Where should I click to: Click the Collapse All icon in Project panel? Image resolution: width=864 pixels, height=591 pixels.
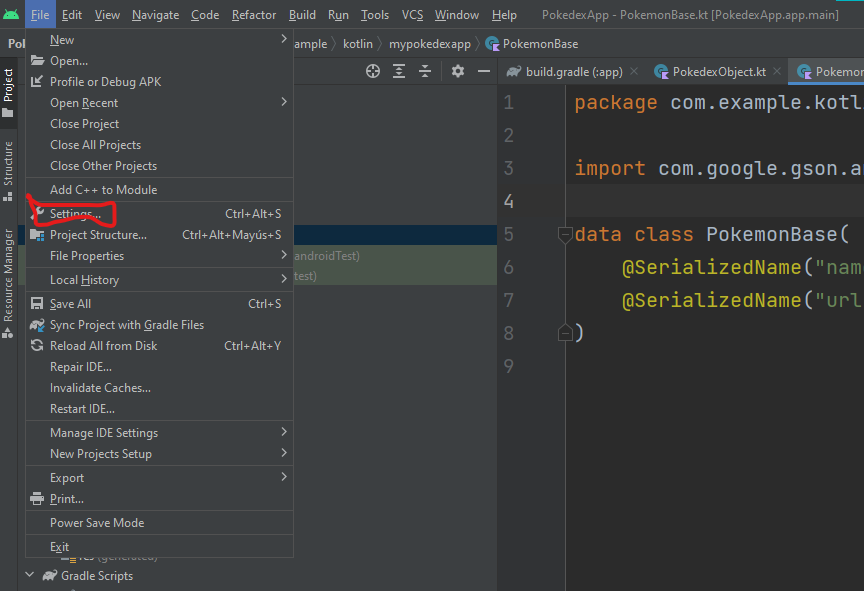point(425,71)
